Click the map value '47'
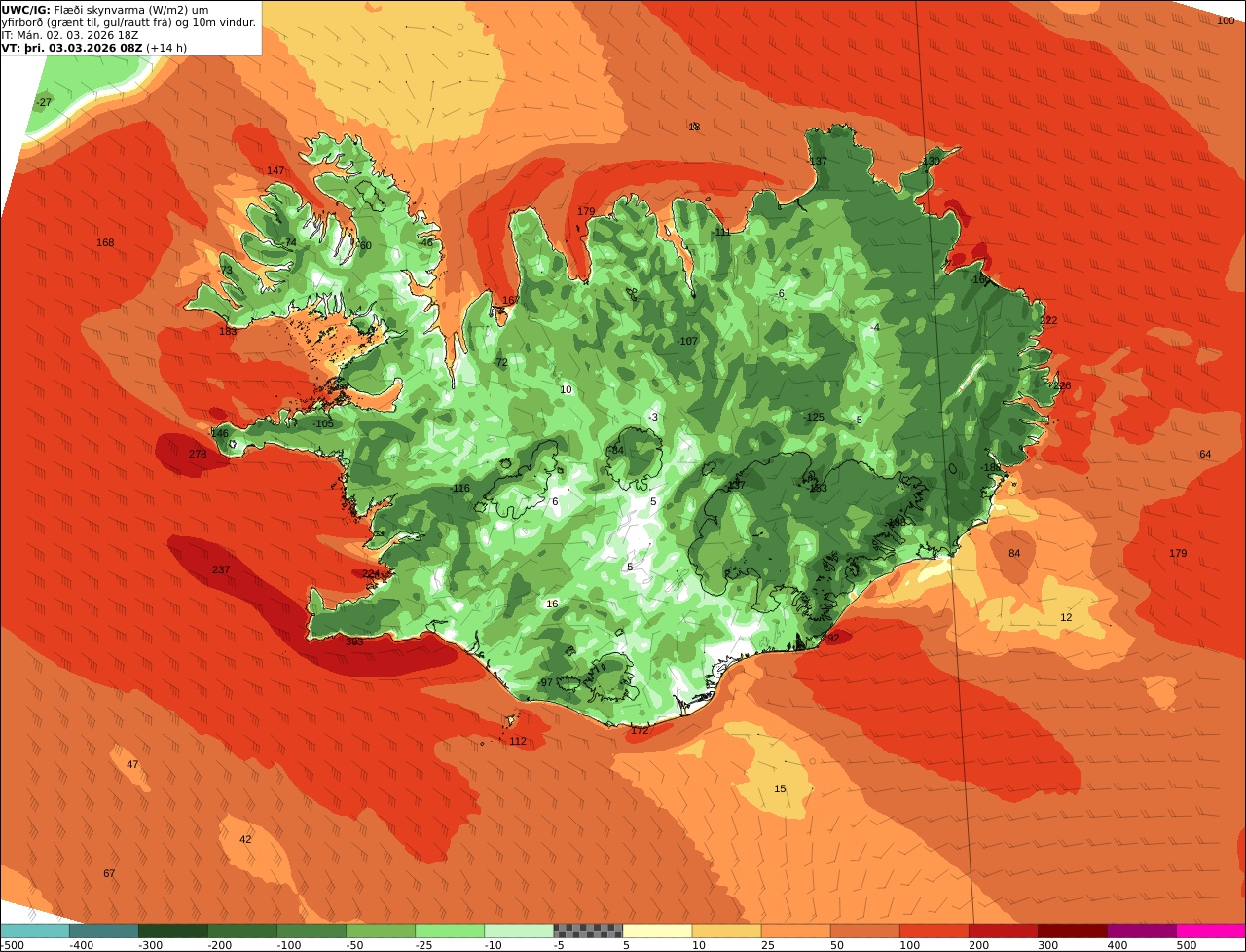 click(x=132, y=764)
